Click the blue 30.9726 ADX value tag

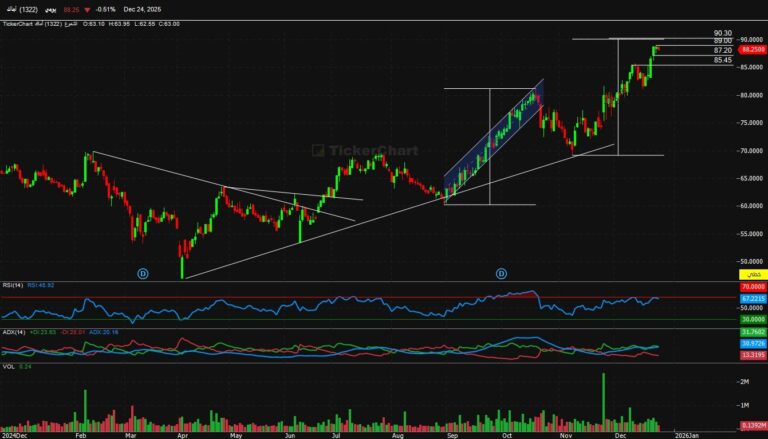tap(751, 344)
